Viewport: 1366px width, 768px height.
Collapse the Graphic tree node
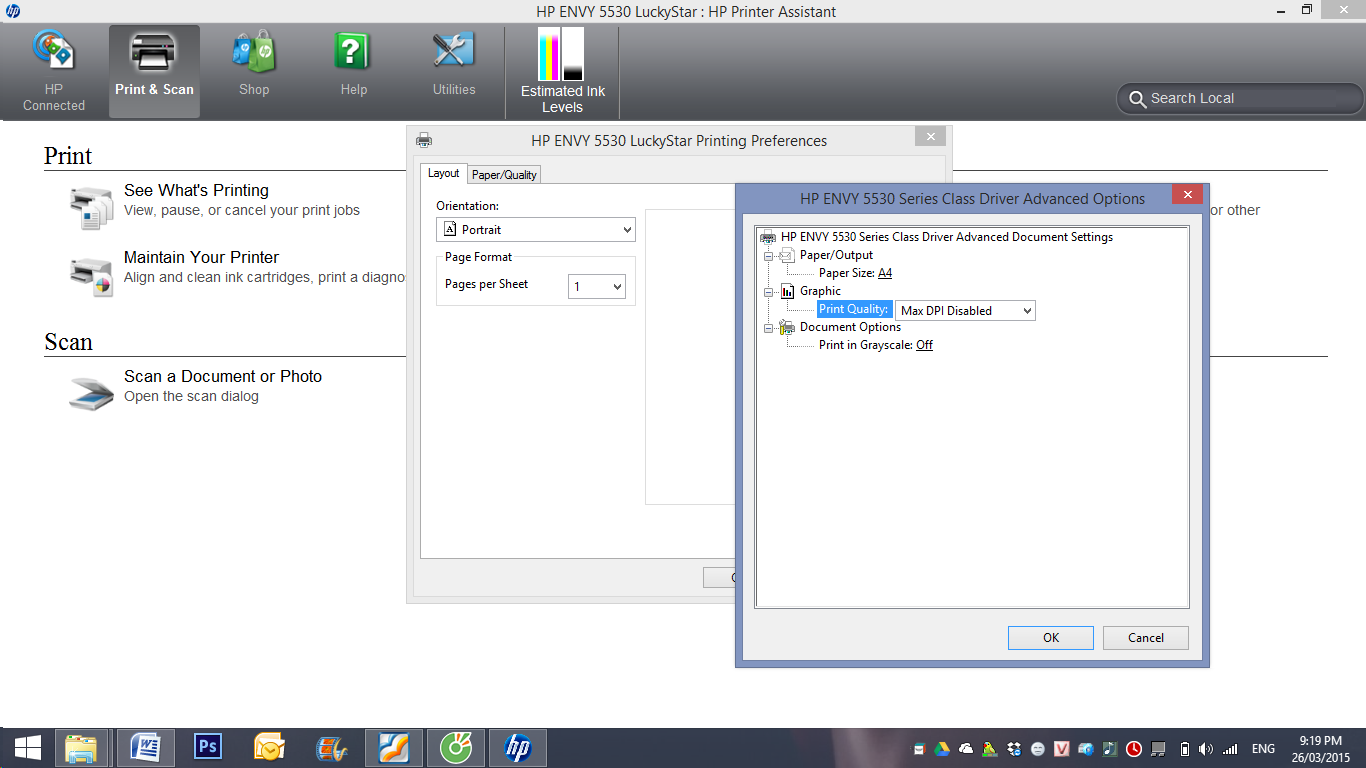(769, 292)
